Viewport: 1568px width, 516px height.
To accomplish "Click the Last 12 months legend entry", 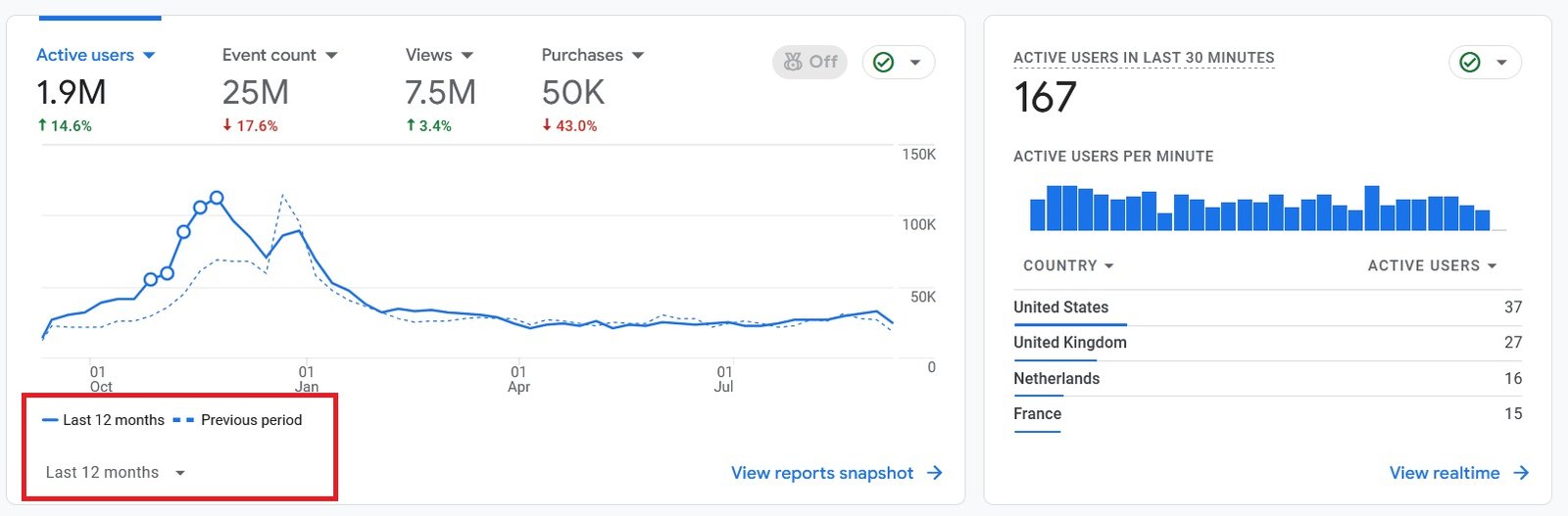I will [x=103, y=420].
